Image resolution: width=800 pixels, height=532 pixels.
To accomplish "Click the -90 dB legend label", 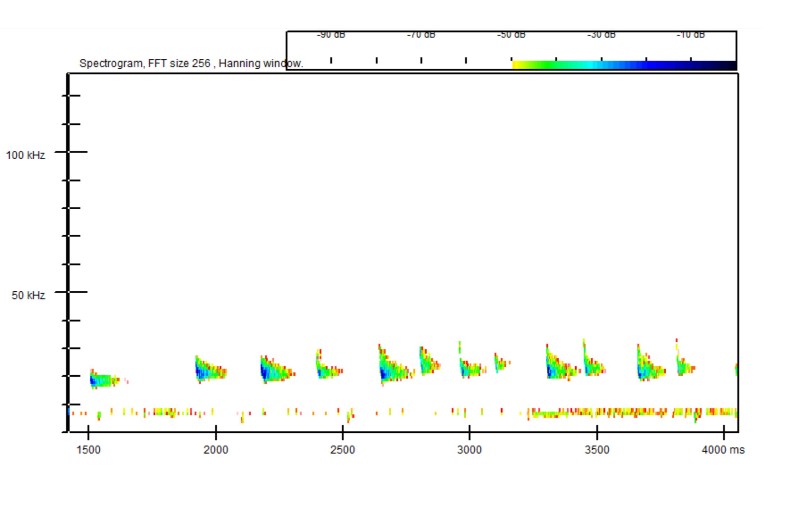I will click(x=331, y=35).
